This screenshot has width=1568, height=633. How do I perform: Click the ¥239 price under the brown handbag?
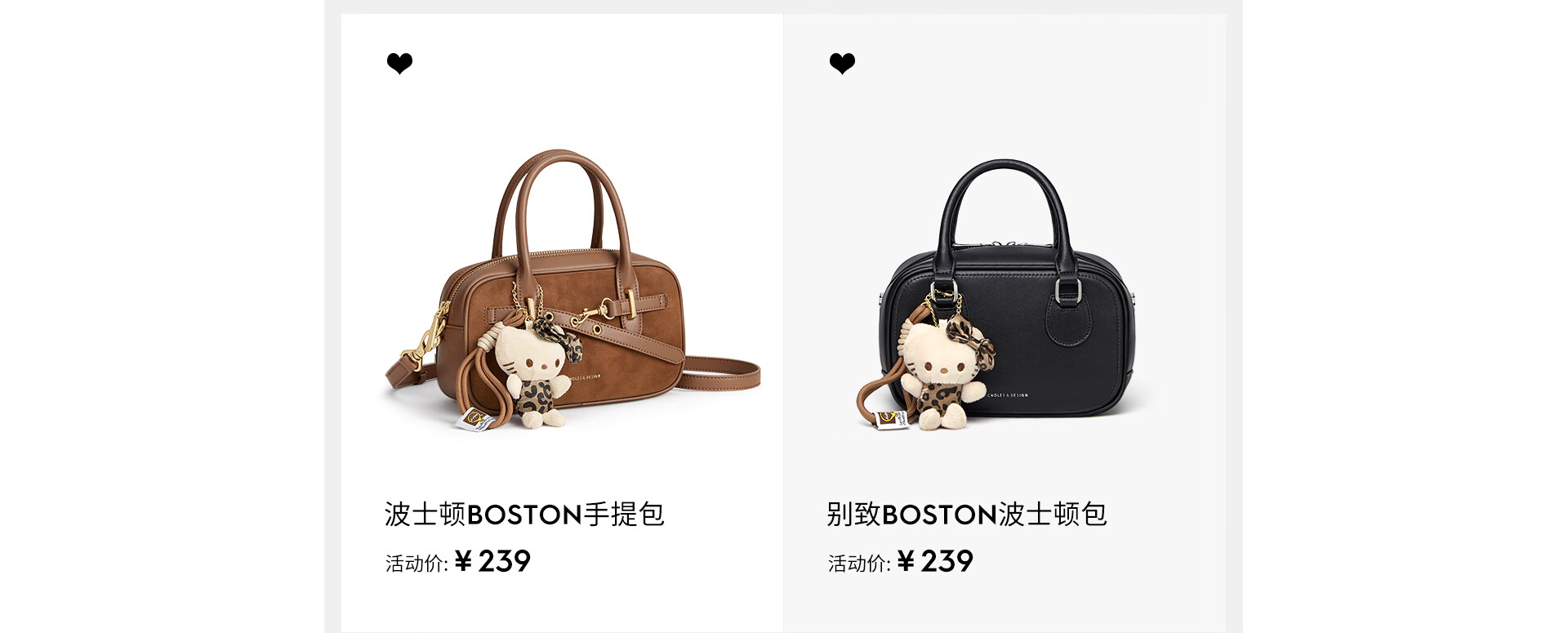(492, 561)
